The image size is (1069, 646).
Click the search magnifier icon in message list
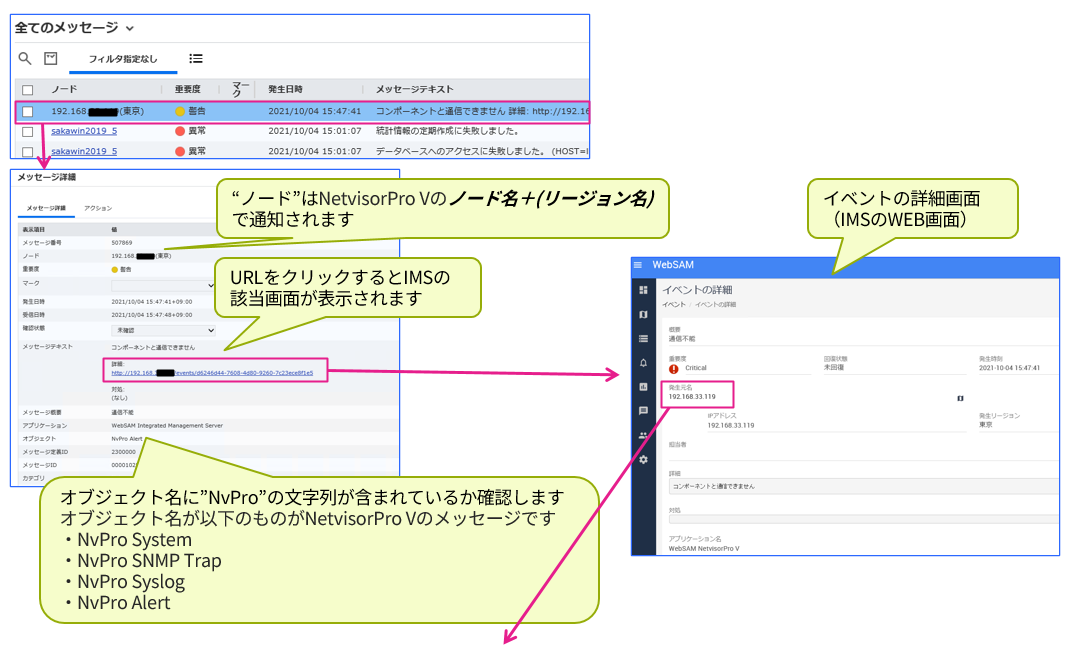[25, 59]
